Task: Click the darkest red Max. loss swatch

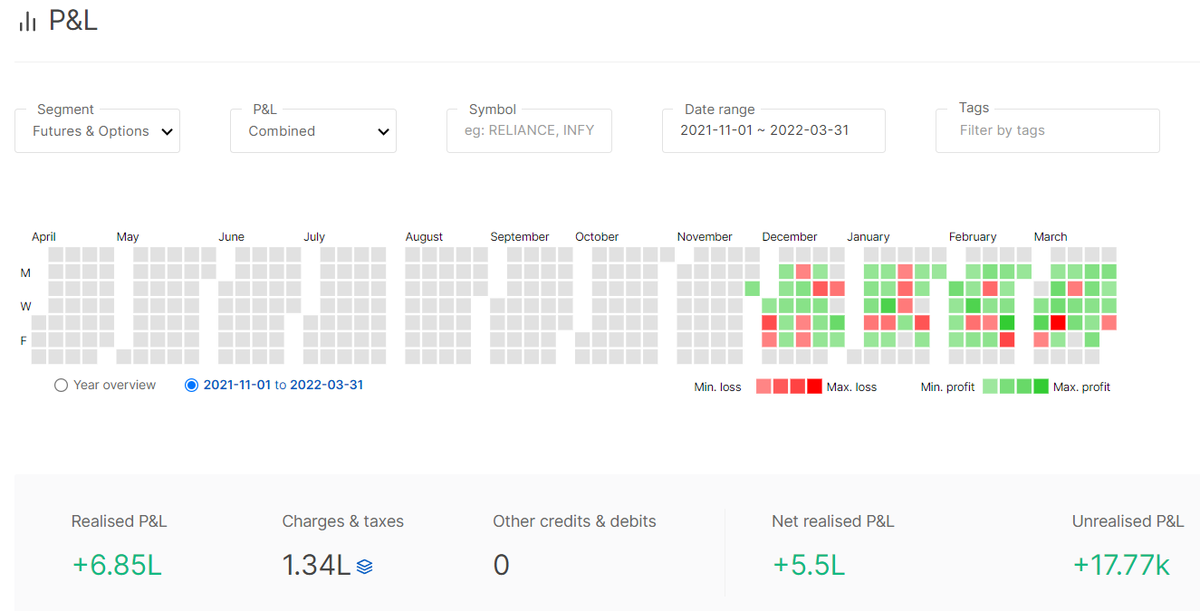Action: (x=814, y=386)
